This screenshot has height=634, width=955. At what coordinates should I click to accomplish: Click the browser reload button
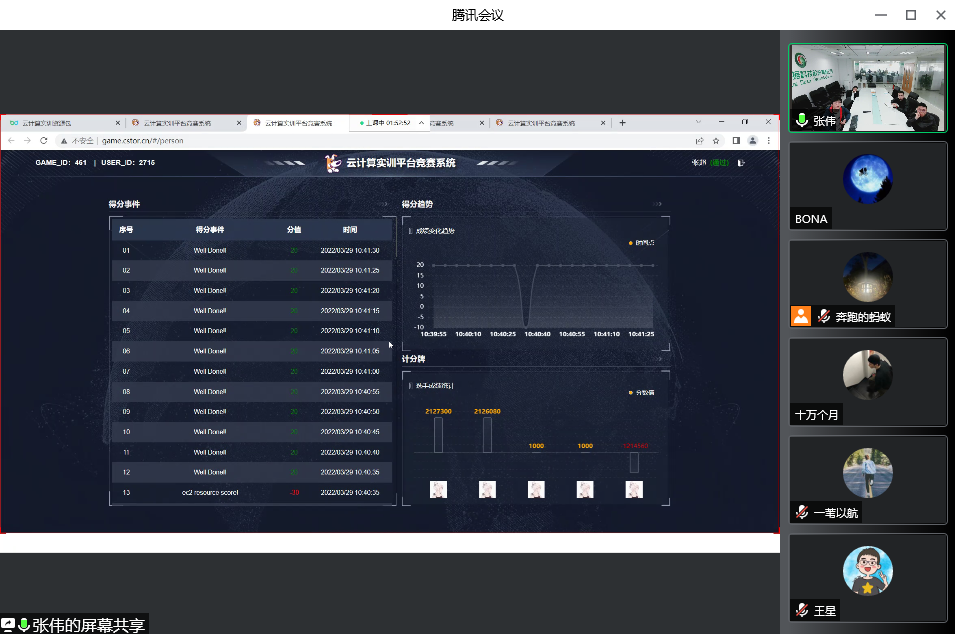click(x=43, y=141)
